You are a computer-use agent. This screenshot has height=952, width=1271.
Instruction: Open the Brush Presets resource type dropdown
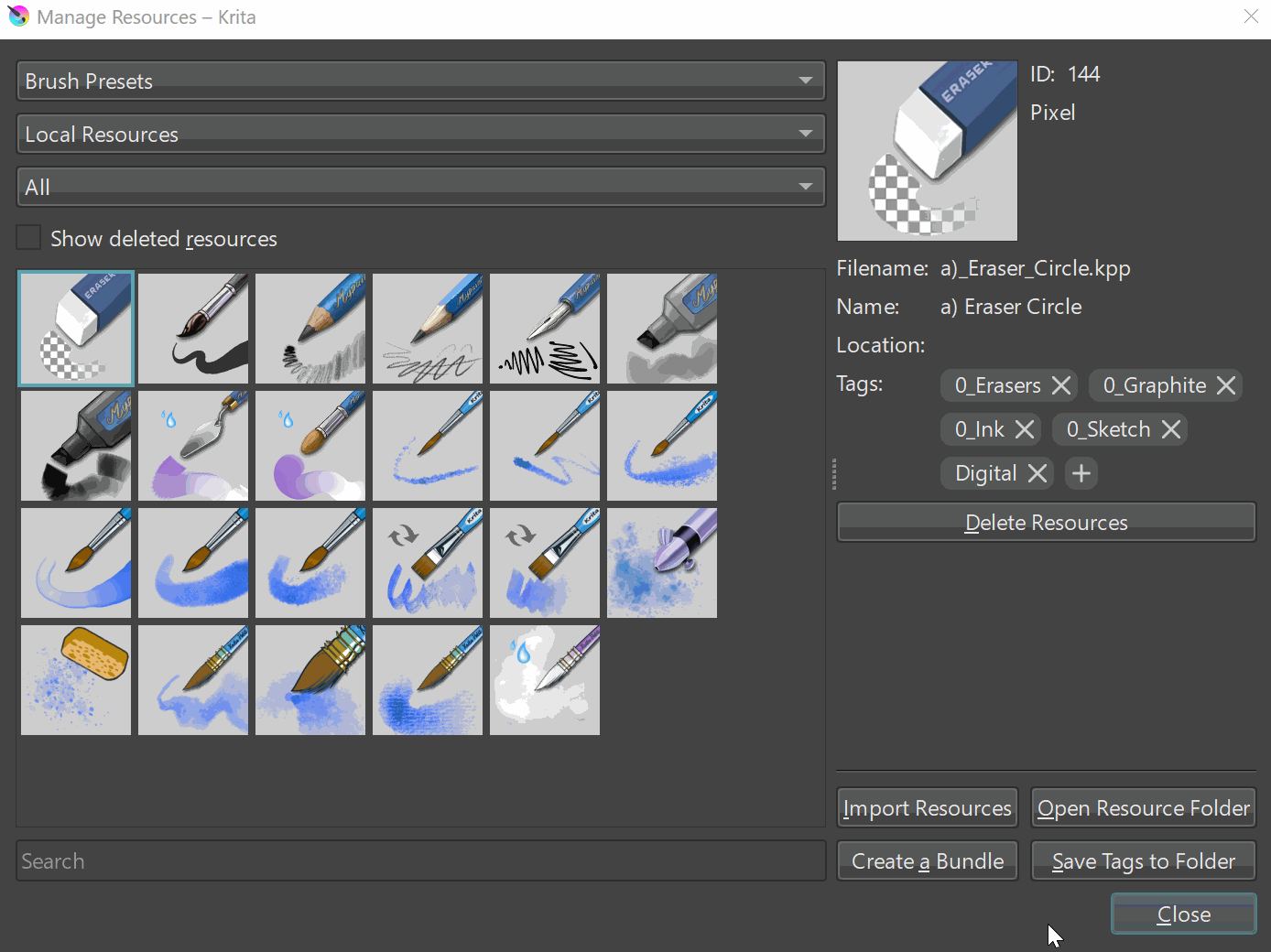(420, 81)
